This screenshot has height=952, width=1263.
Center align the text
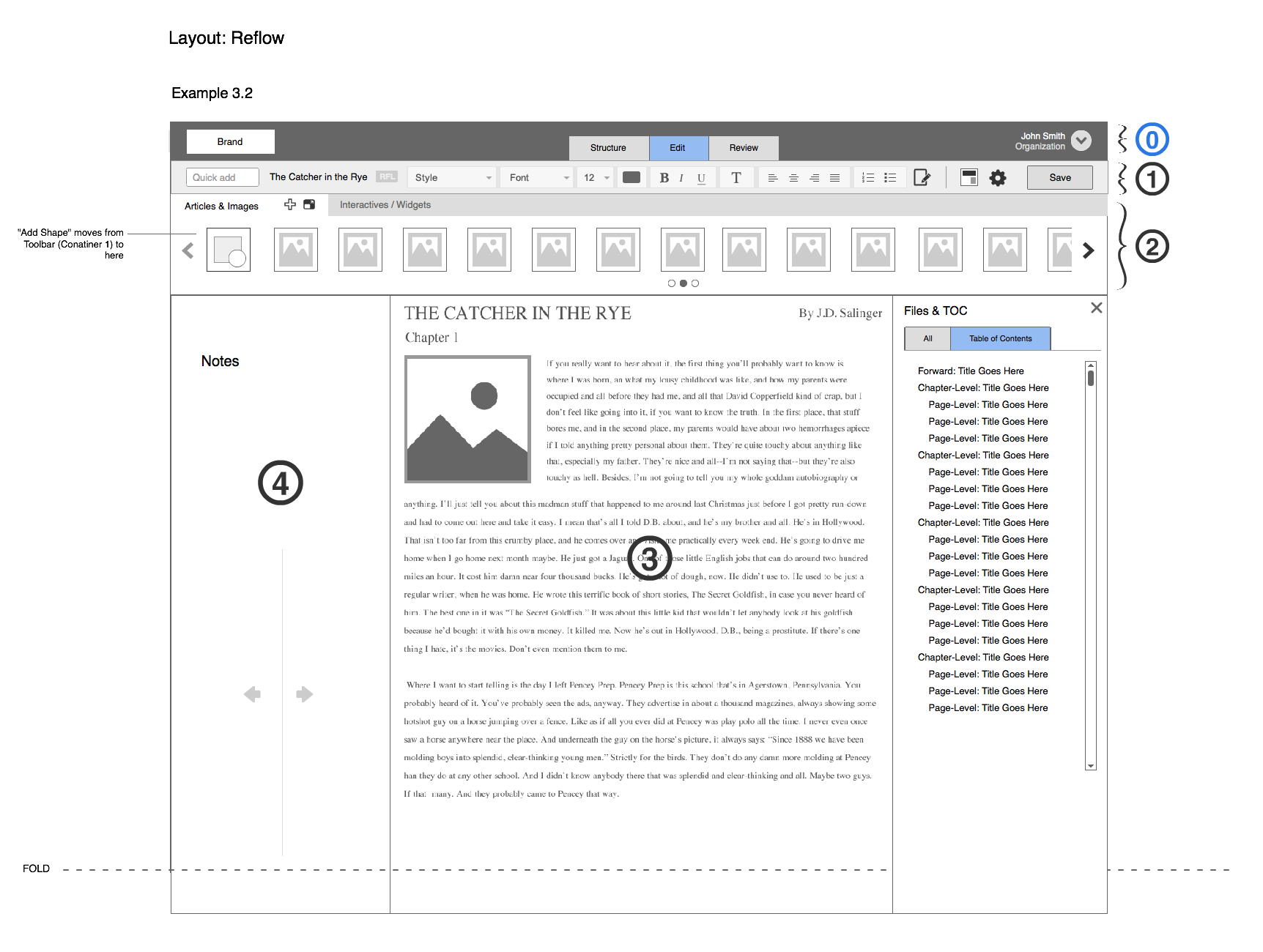coord(793,178)
